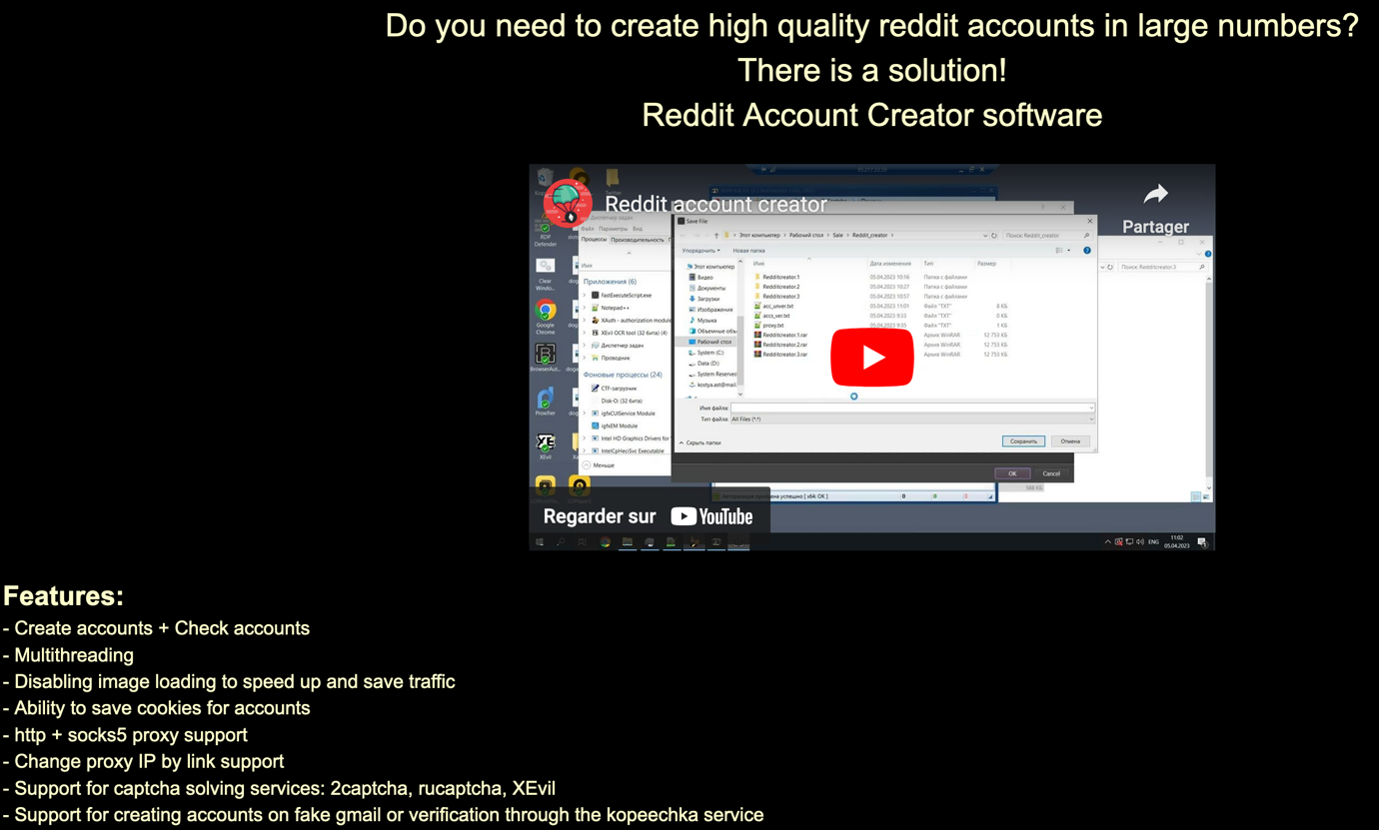Viewport: 1384px width, 834px height.
Task: Play the embedded YouTube video
Action: coord(871,357)
